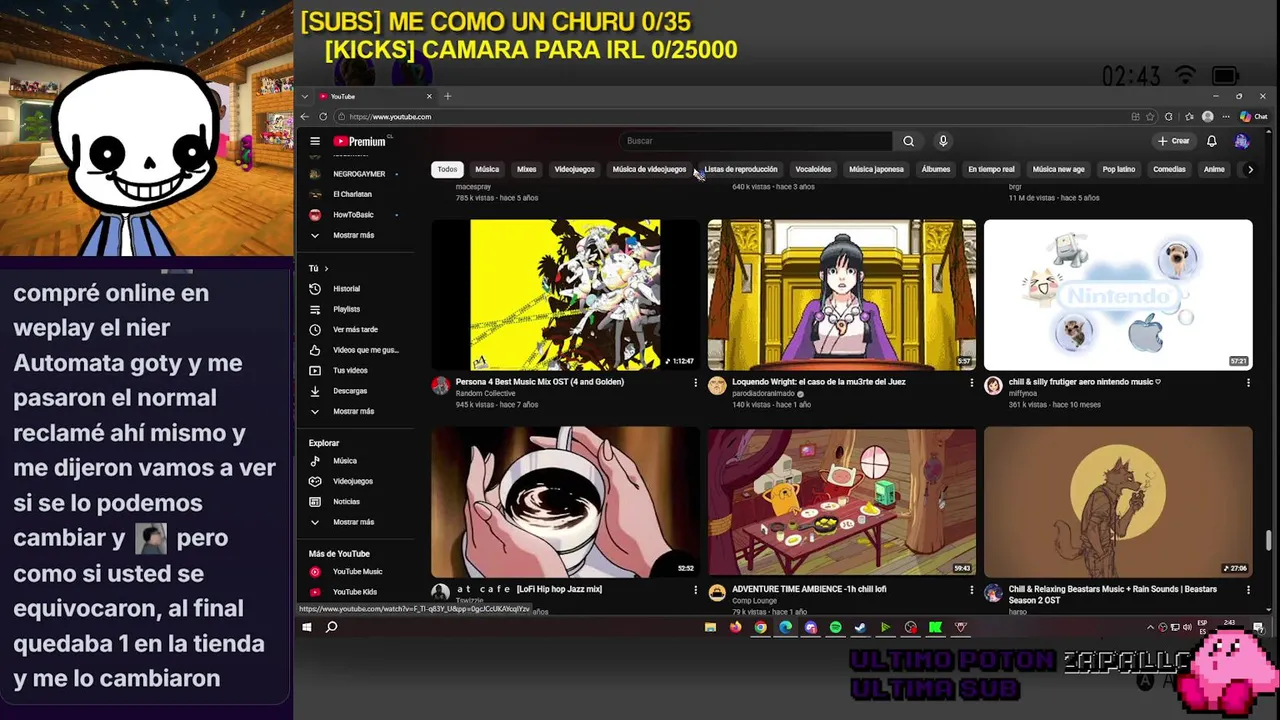This screenshot has width=1280, height=720.
Task: Click the YouTube Premium logo
Action: pos(360,141)
